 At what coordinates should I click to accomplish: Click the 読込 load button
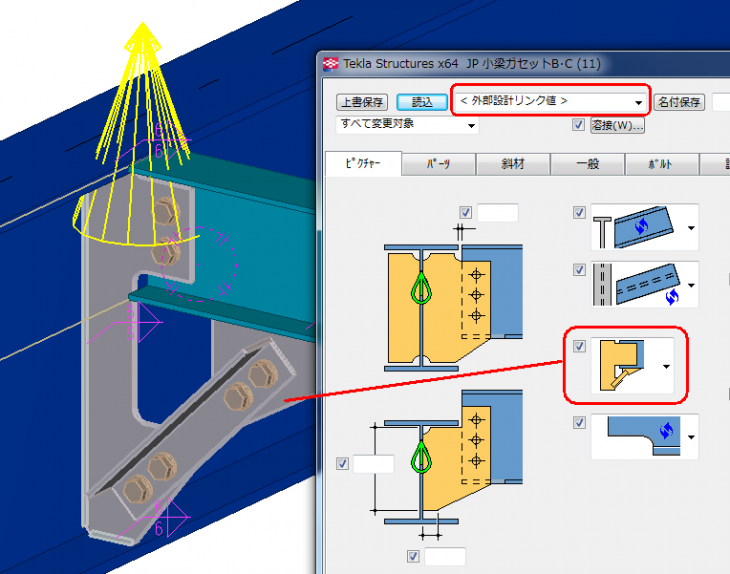422,102
